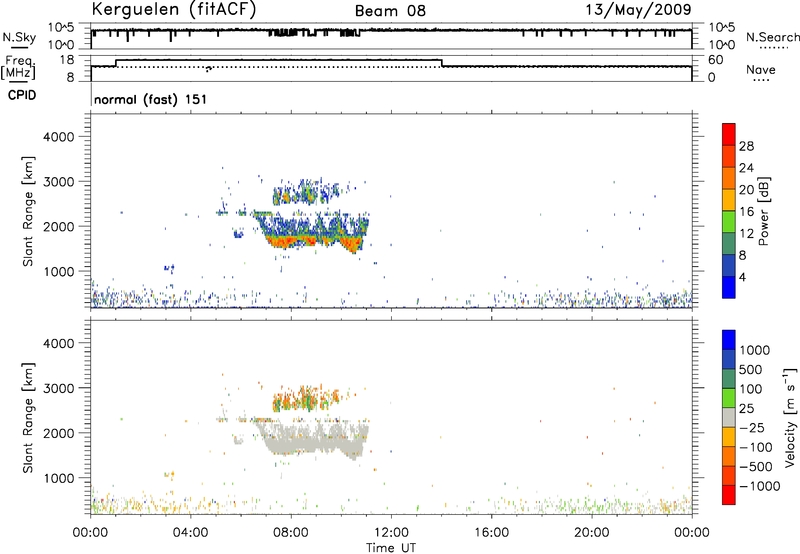Screen dimensions: 800x554
Task: Click the 28 label on Power colorbar
Action: (x=746, y=146)
